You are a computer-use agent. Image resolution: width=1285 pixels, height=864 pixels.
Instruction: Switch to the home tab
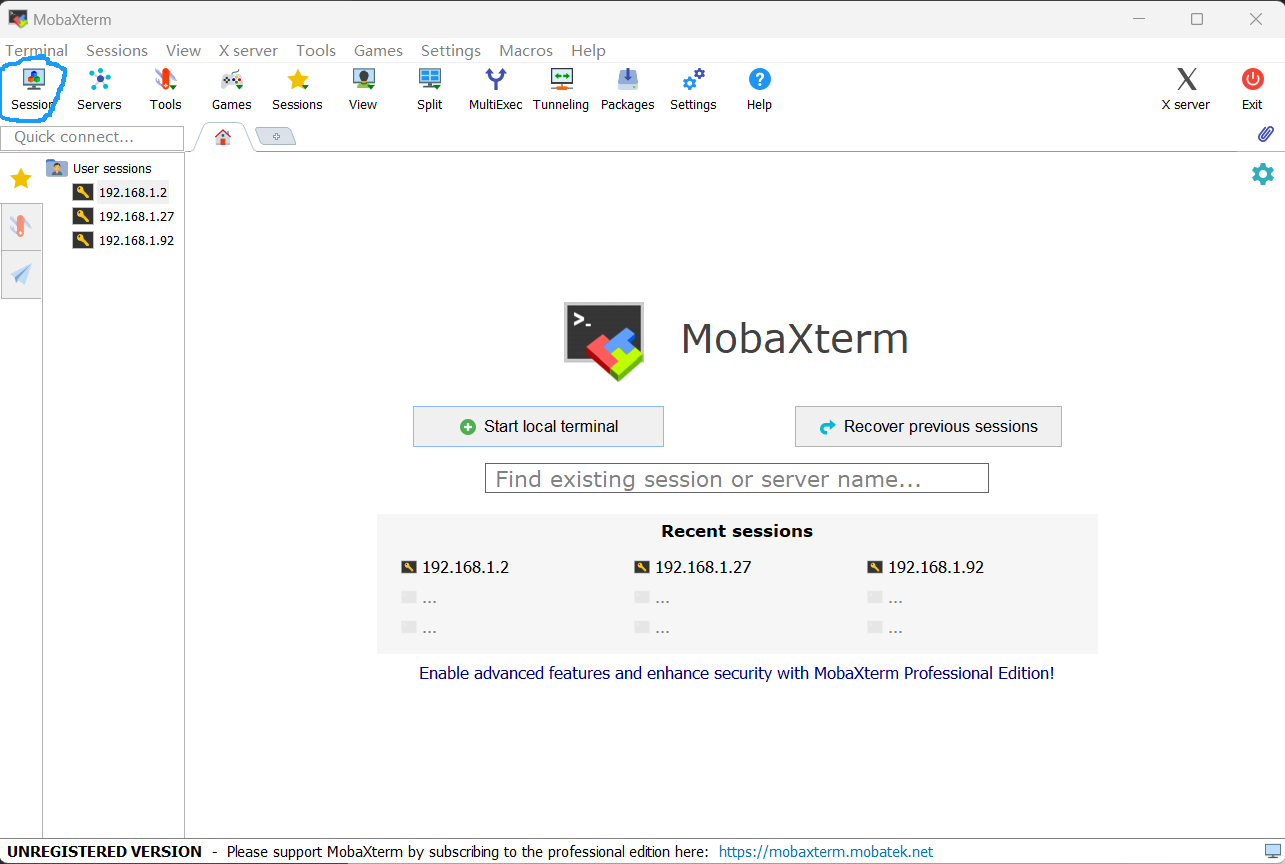click(x=223, y=137)
